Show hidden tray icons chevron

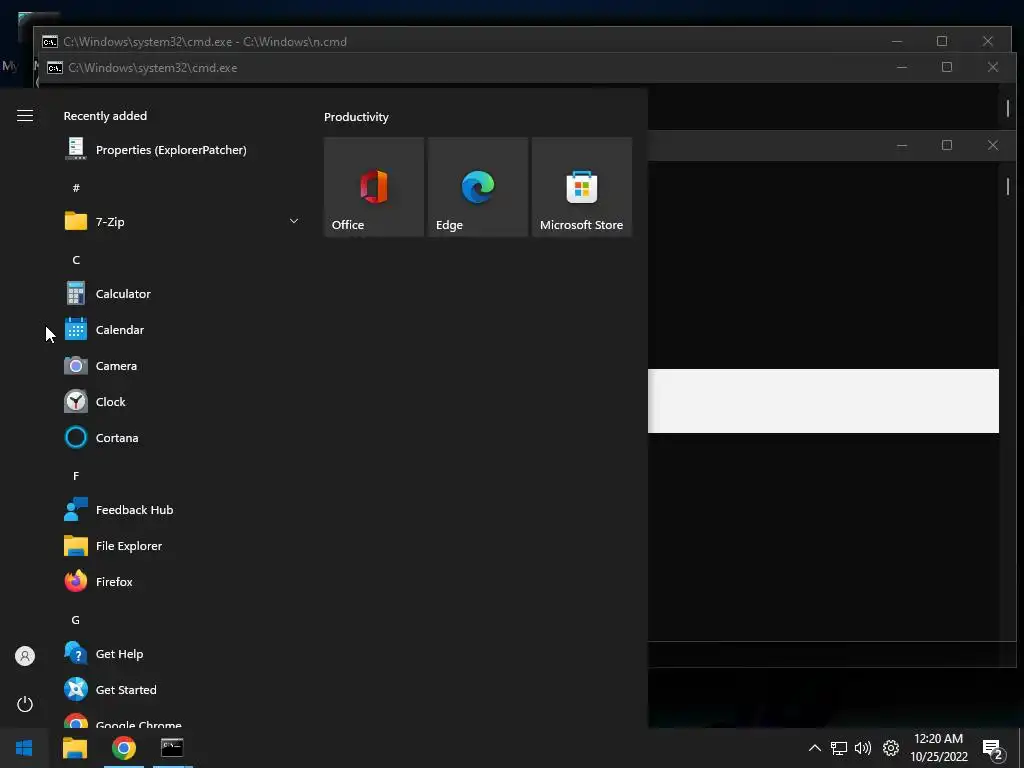[814, 748]
